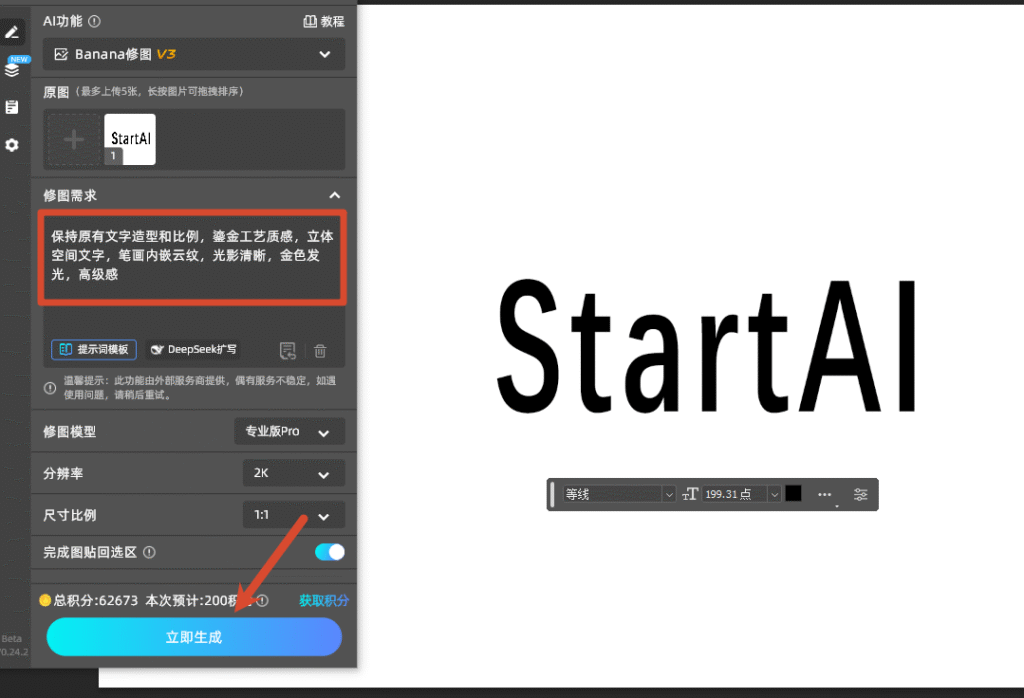
Task: Open the 提示词模板 prompt templates
Action: pos(94,349)
